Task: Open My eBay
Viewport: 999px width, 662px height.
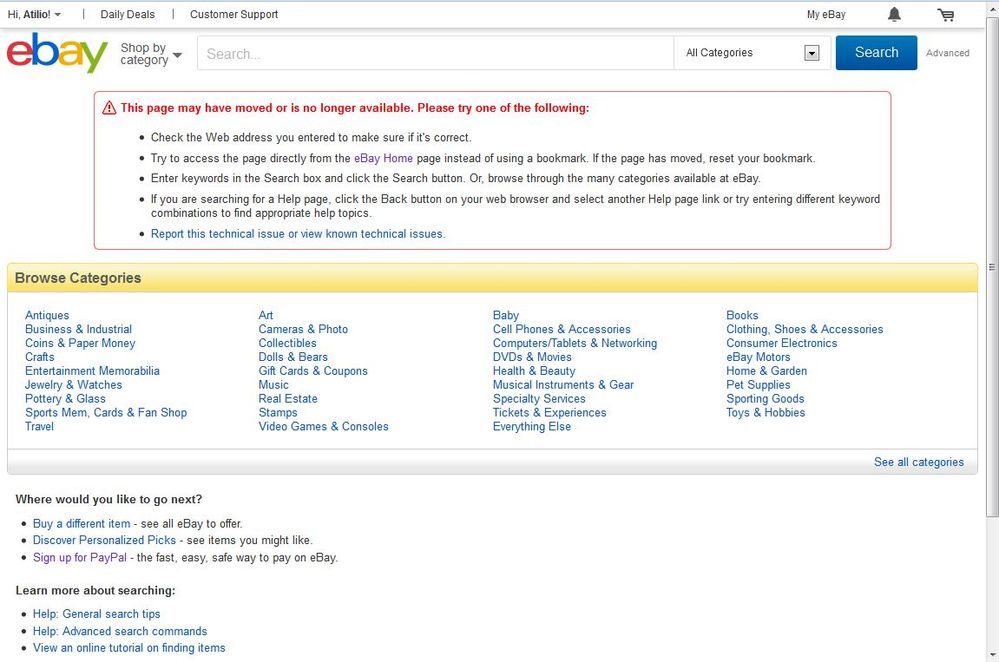Action: click(826, 14)
